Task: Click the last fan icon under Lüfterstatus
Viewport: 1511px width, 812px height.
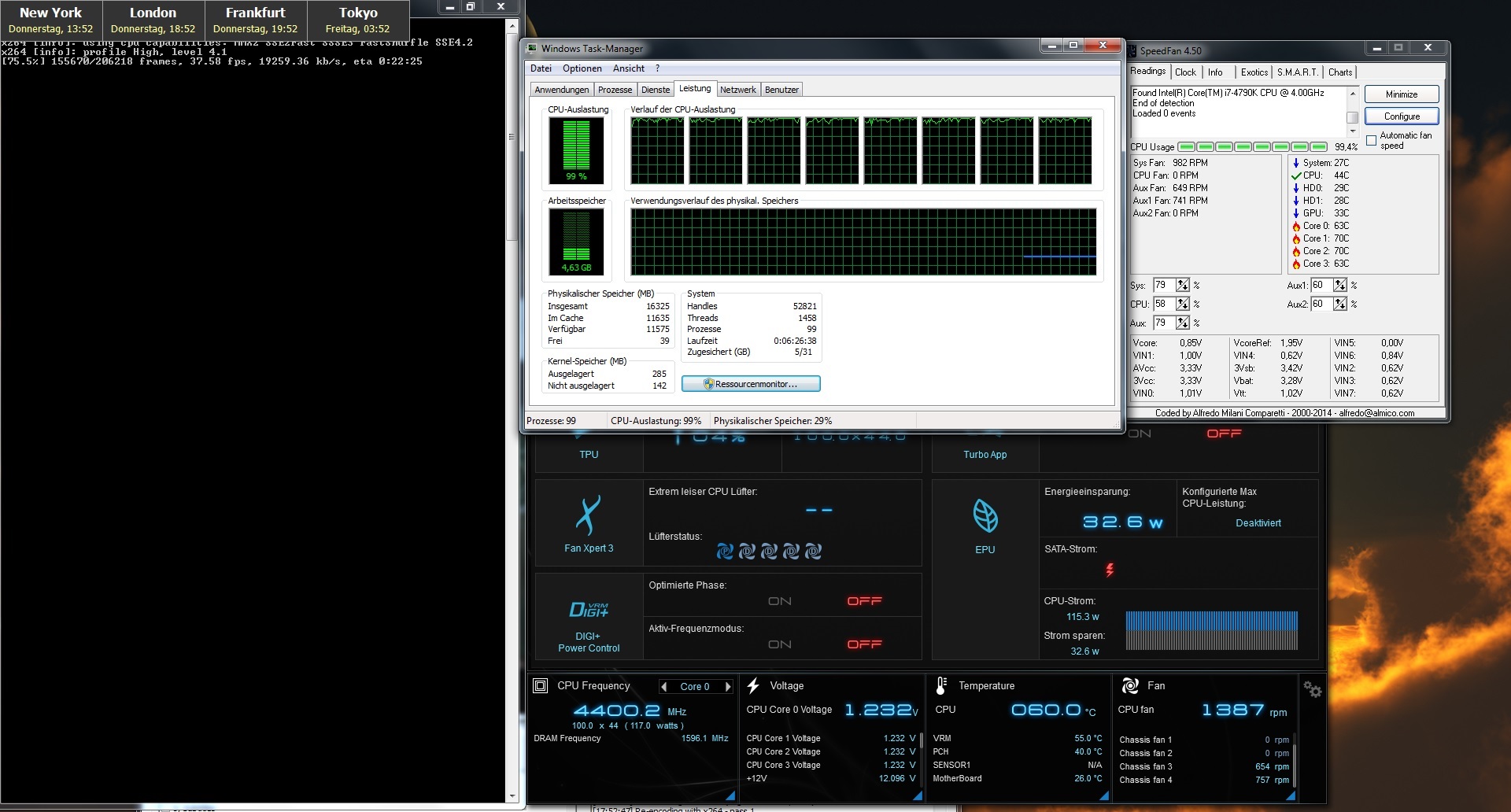Action: 813,552
